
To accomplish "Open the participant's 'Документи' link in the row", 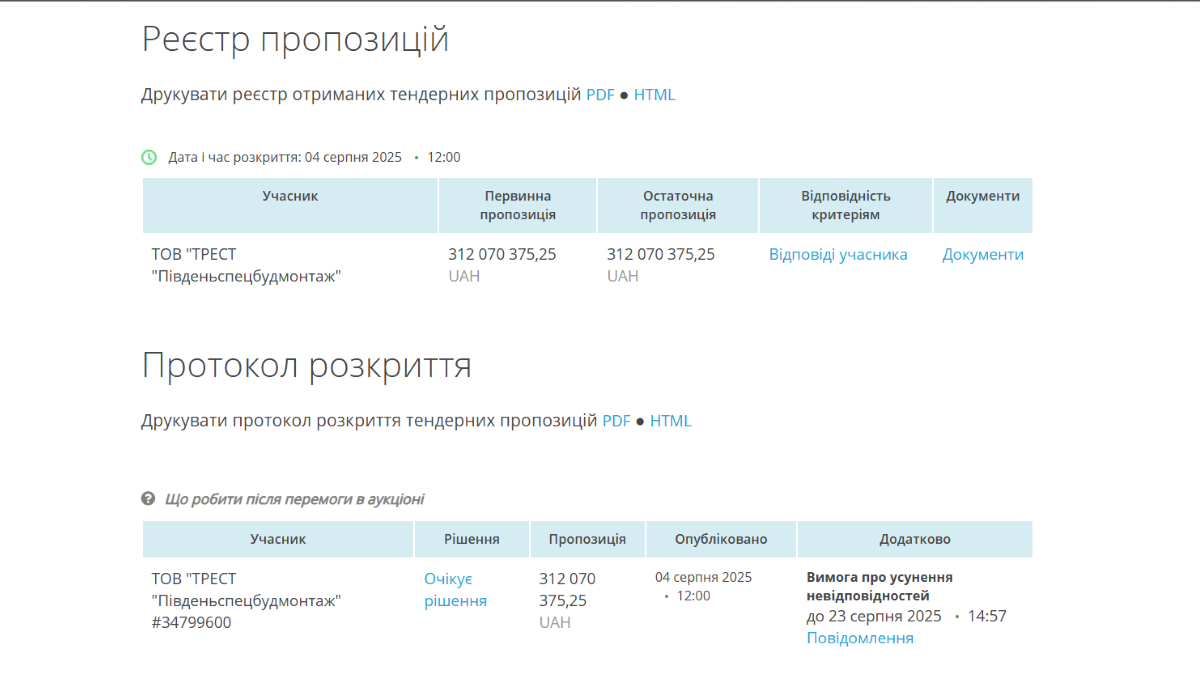I will 982,255.
